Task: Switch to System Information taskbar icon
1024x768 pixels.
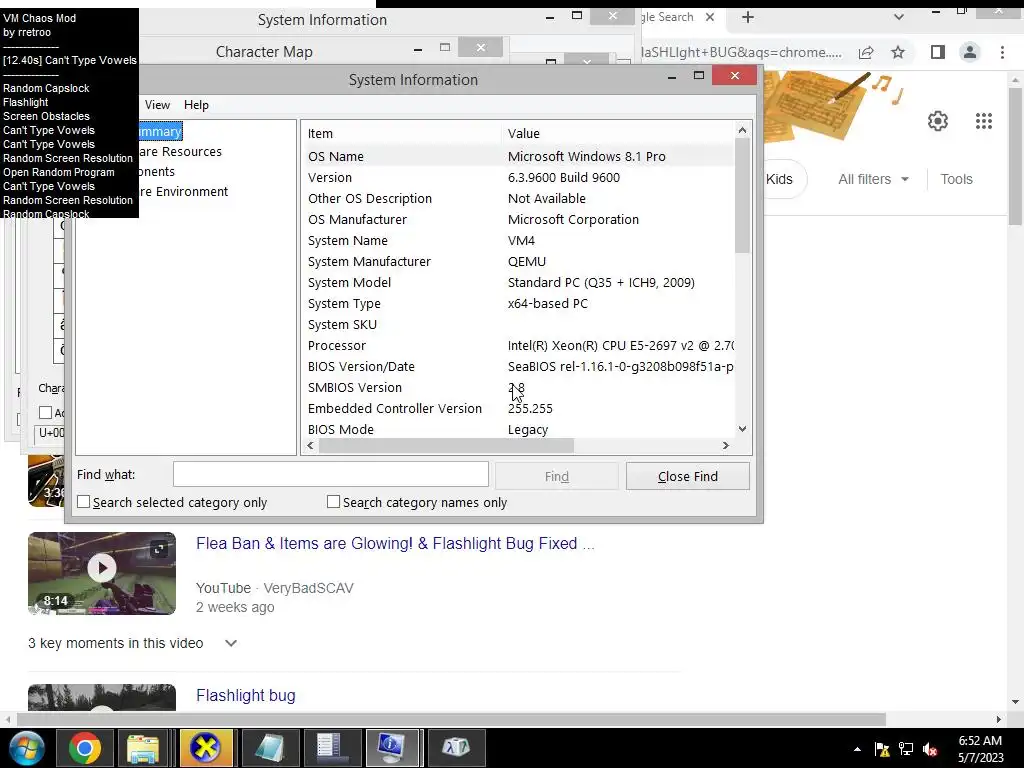Action: tap(392, 747)
